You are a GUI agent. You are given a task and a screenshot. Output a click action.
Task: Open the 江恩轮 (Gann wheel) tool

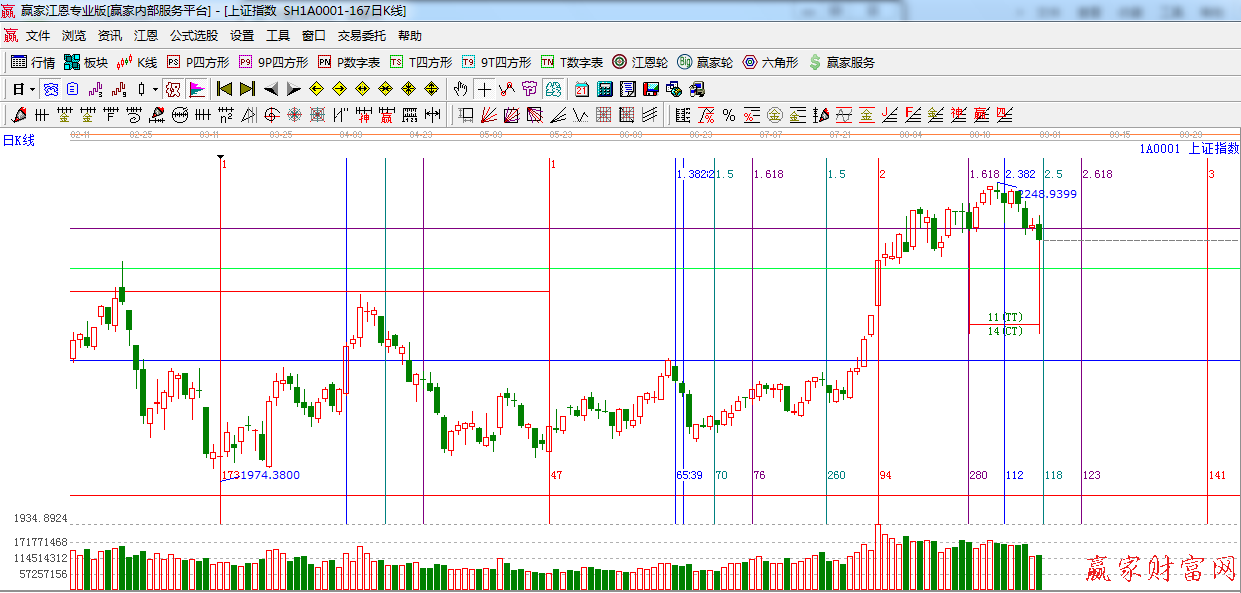632,62
